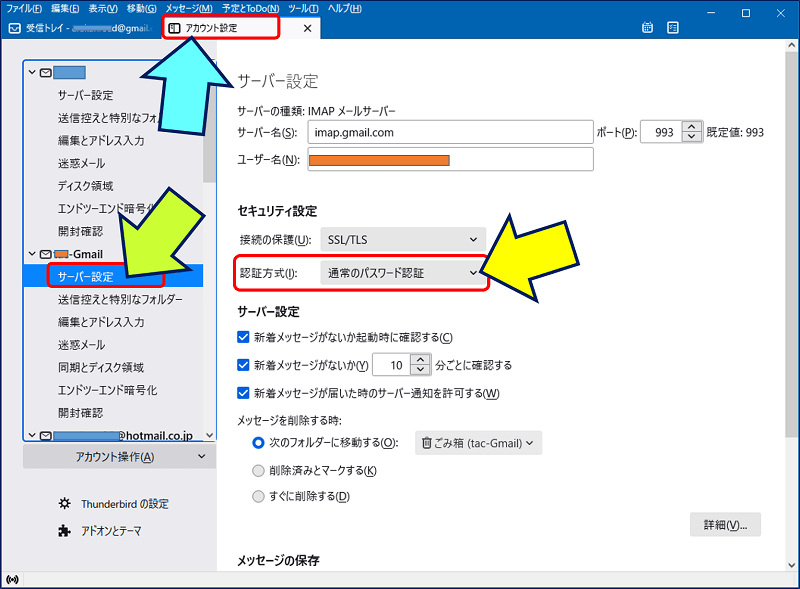Open 認証方式 dropdown
The image size is (800, 589).
pos(403,273)
